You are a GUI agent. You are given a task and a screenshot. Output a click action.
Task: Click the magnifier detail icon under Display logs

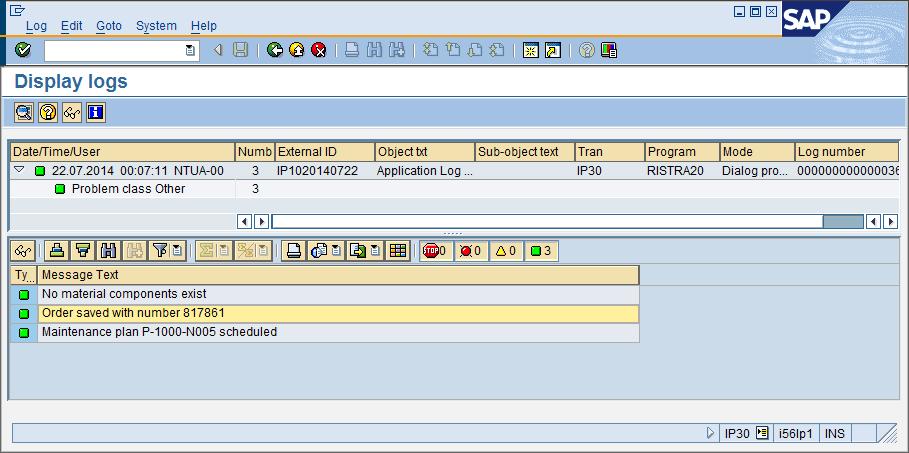pos(24,113)
